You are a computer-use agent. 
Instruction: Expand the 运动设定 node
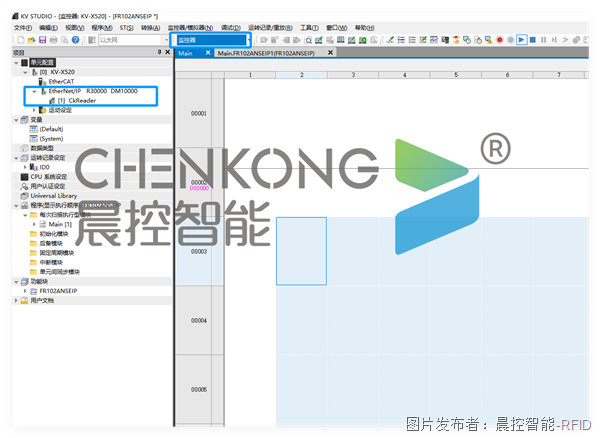point(34,110)
